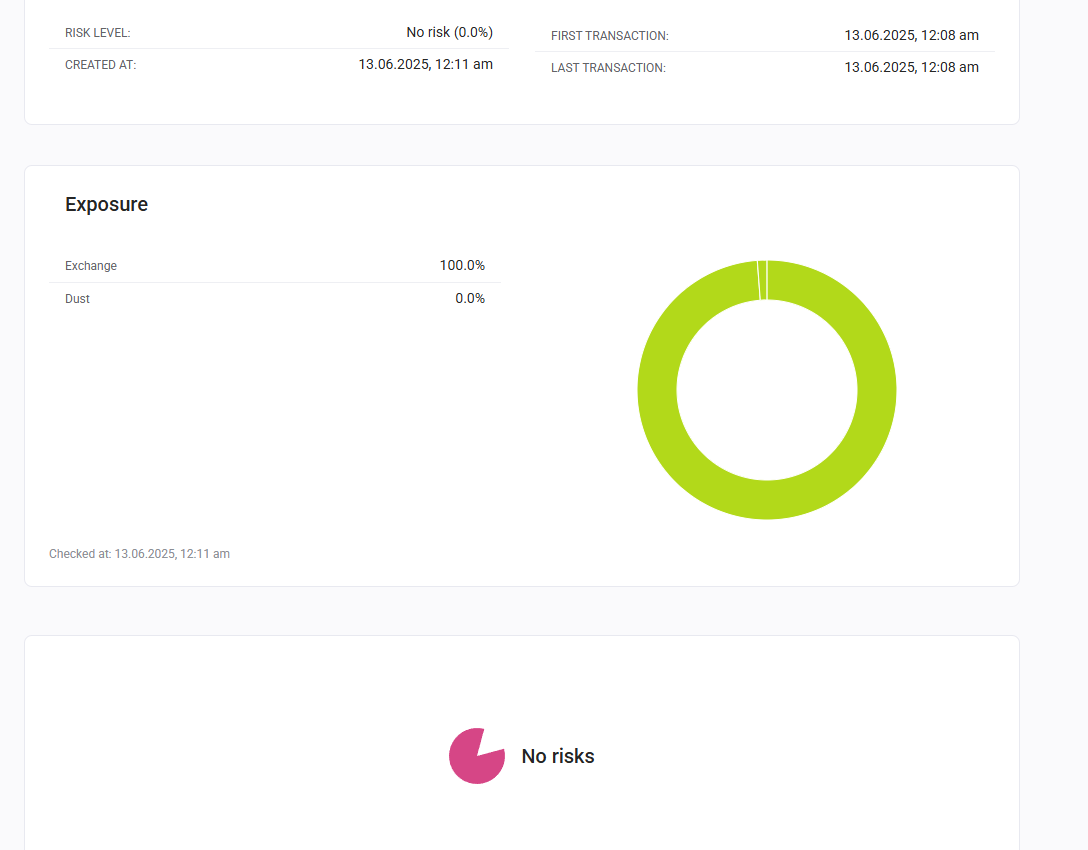This screenshot has width=1088, height=850.
Task: Click the RISK LEVEL label
Action: click(x=97, y=33)
